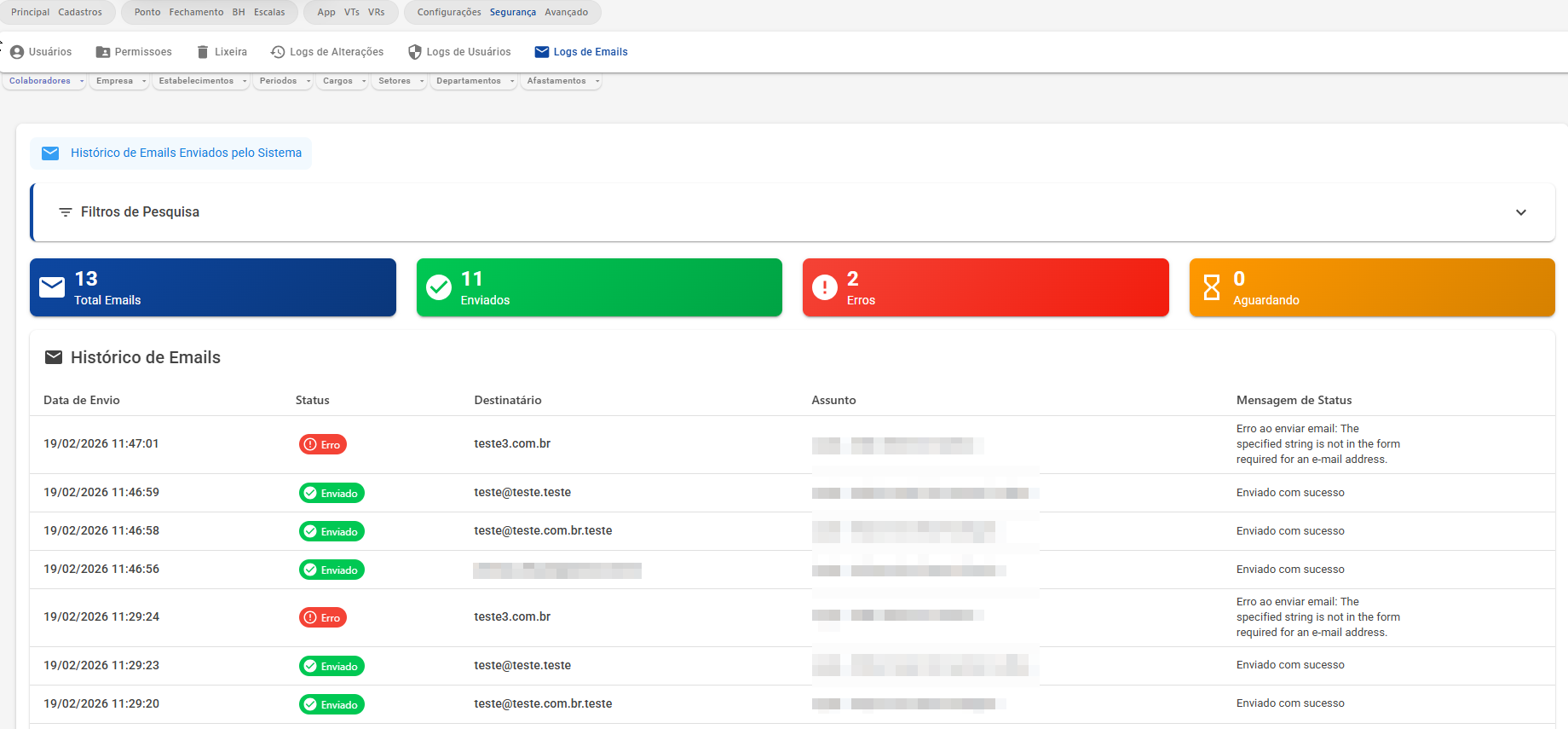Click the Enviado status badge at 11:46:58
The image size is (1568, 729).
331,531
